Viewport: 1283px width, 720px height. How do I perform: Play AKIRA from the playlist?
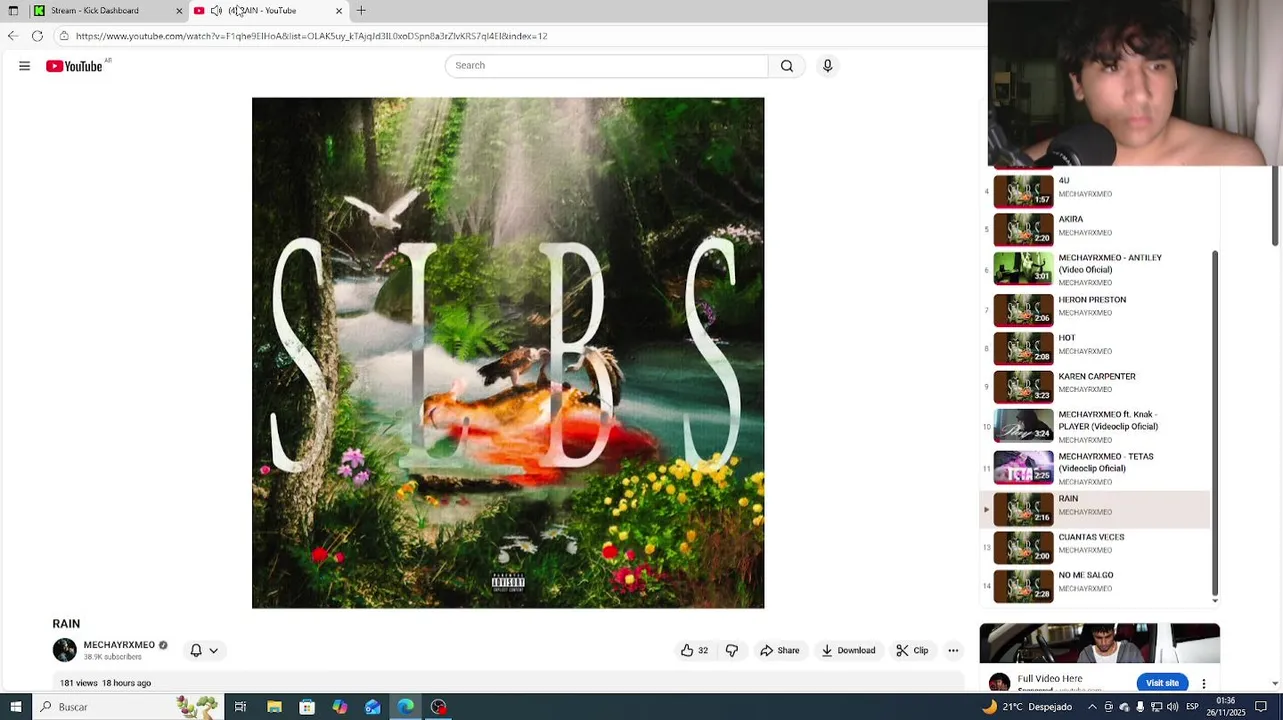pyautogui.click(x=1095, y=228)
